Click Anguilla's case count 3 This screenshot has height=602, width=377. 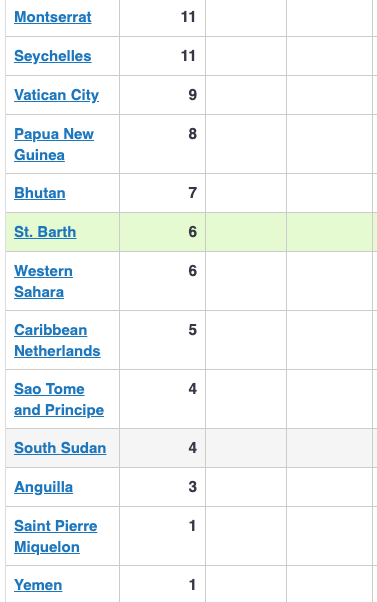point(193,487)
